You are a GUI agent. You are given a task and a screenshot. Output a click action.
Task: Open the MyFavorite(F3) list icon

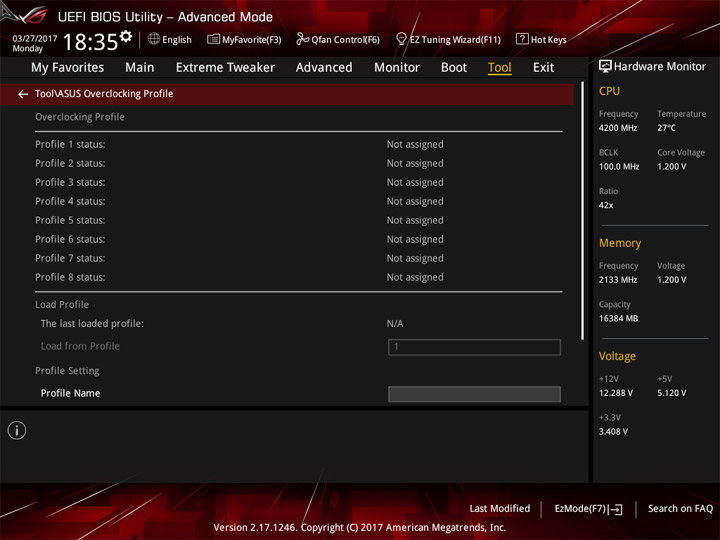[x=213, y=39]
